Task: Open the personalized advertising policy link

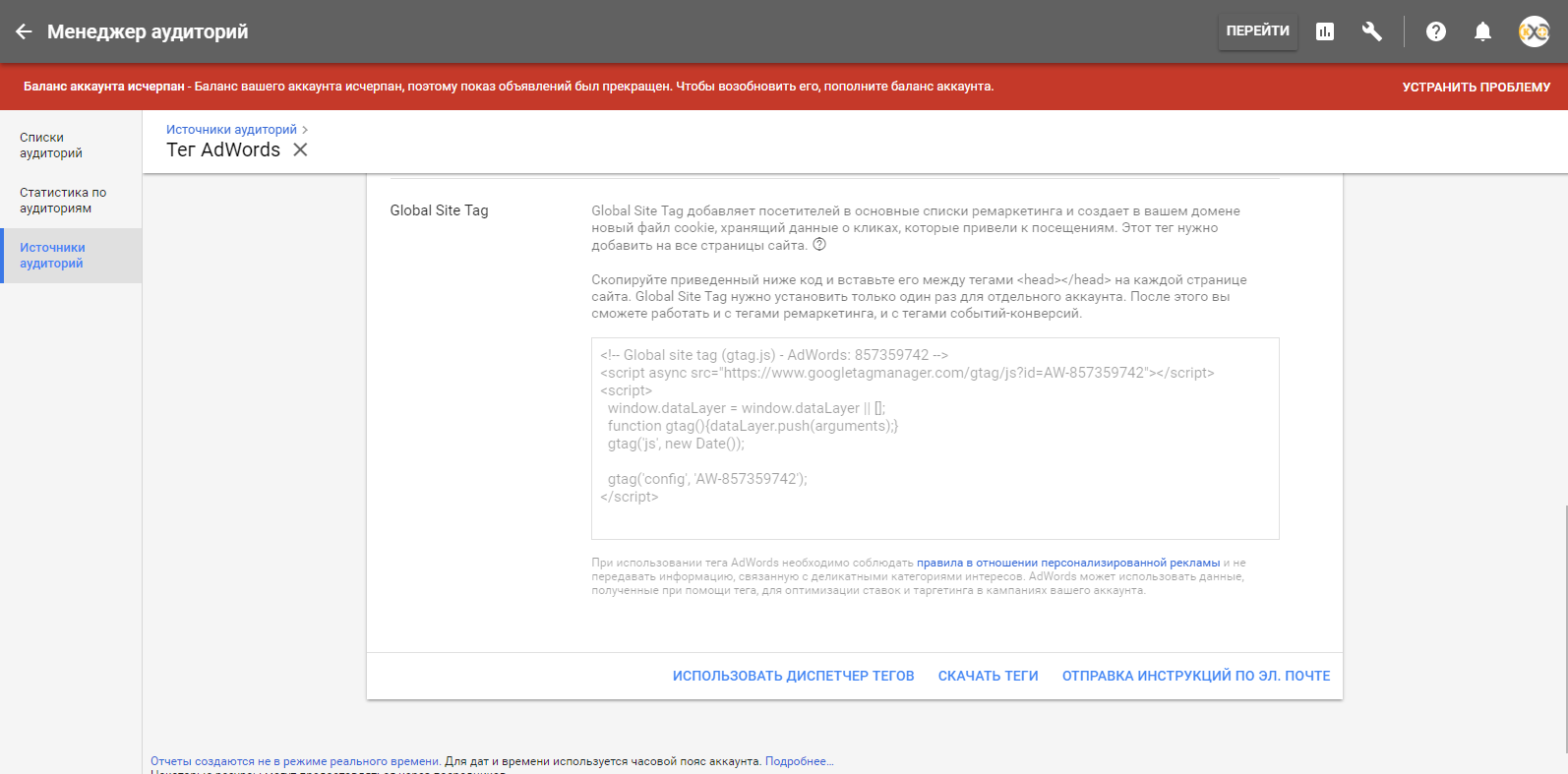Action: coord(1068,563)
